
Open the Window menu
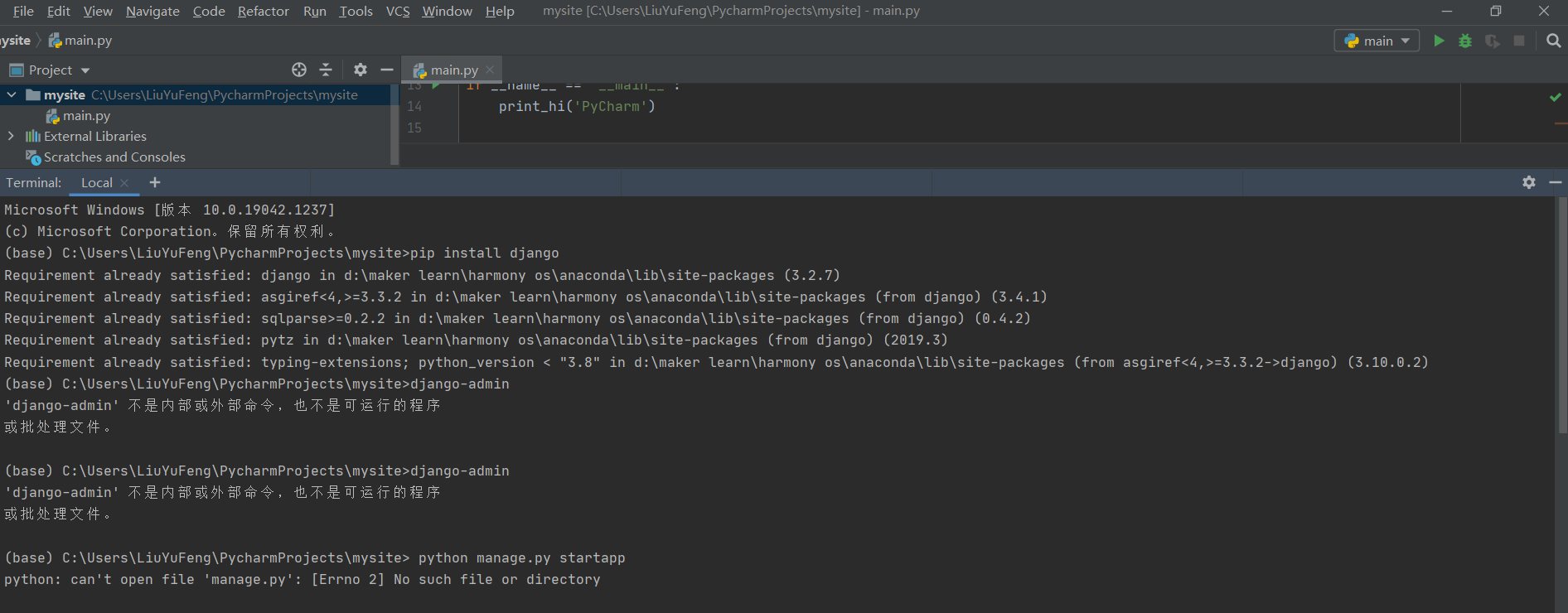click(447, 11)
